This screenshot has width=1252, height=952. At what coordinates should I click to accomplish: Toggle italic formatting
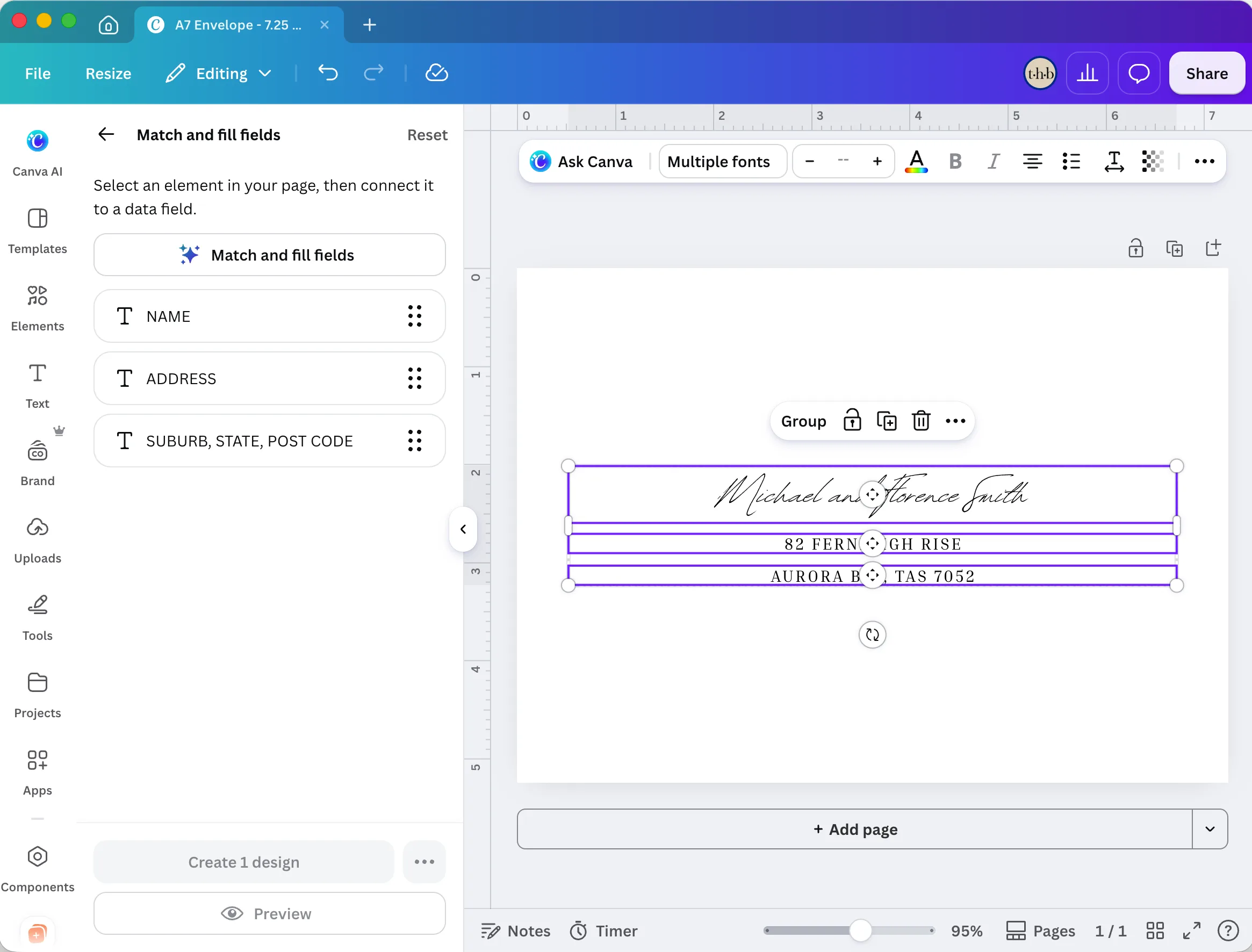click(993, 162)
